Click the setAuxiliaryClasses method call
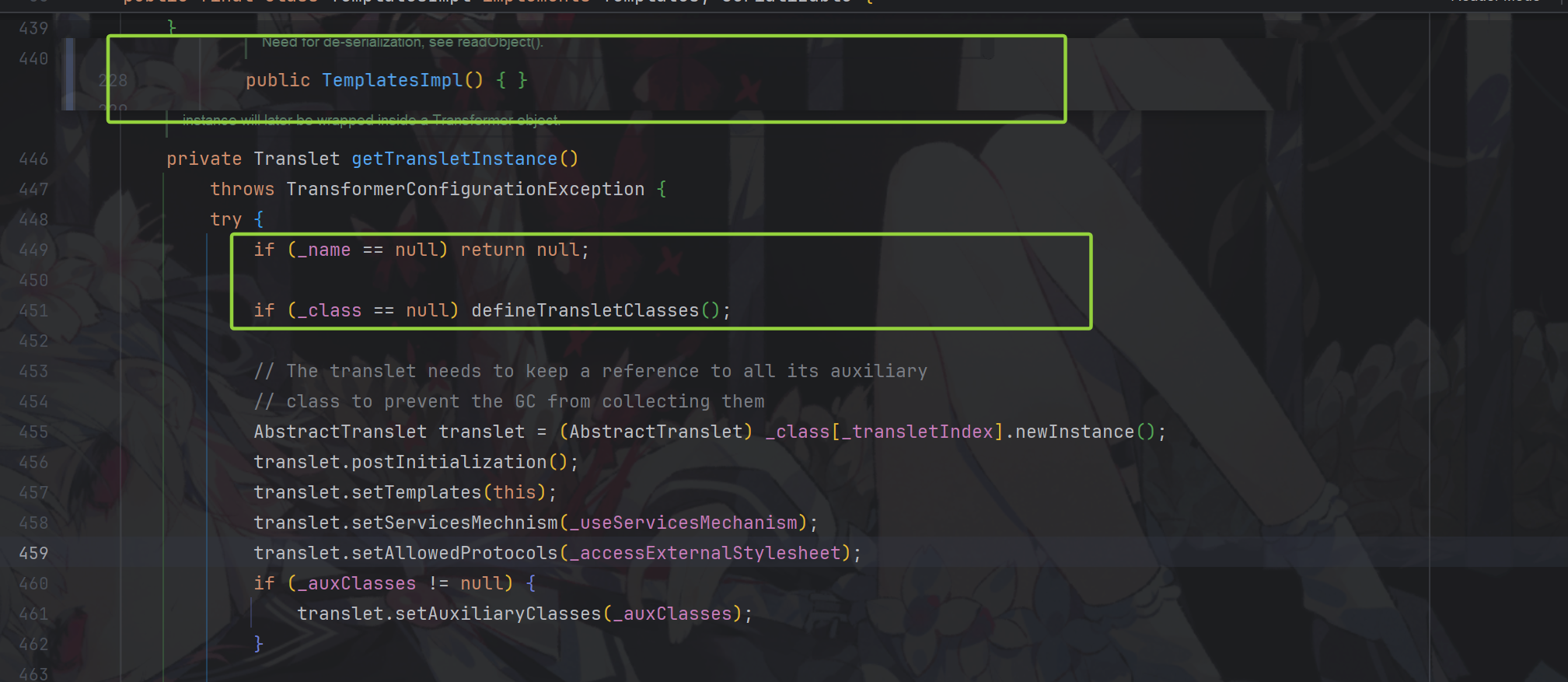 498,614
